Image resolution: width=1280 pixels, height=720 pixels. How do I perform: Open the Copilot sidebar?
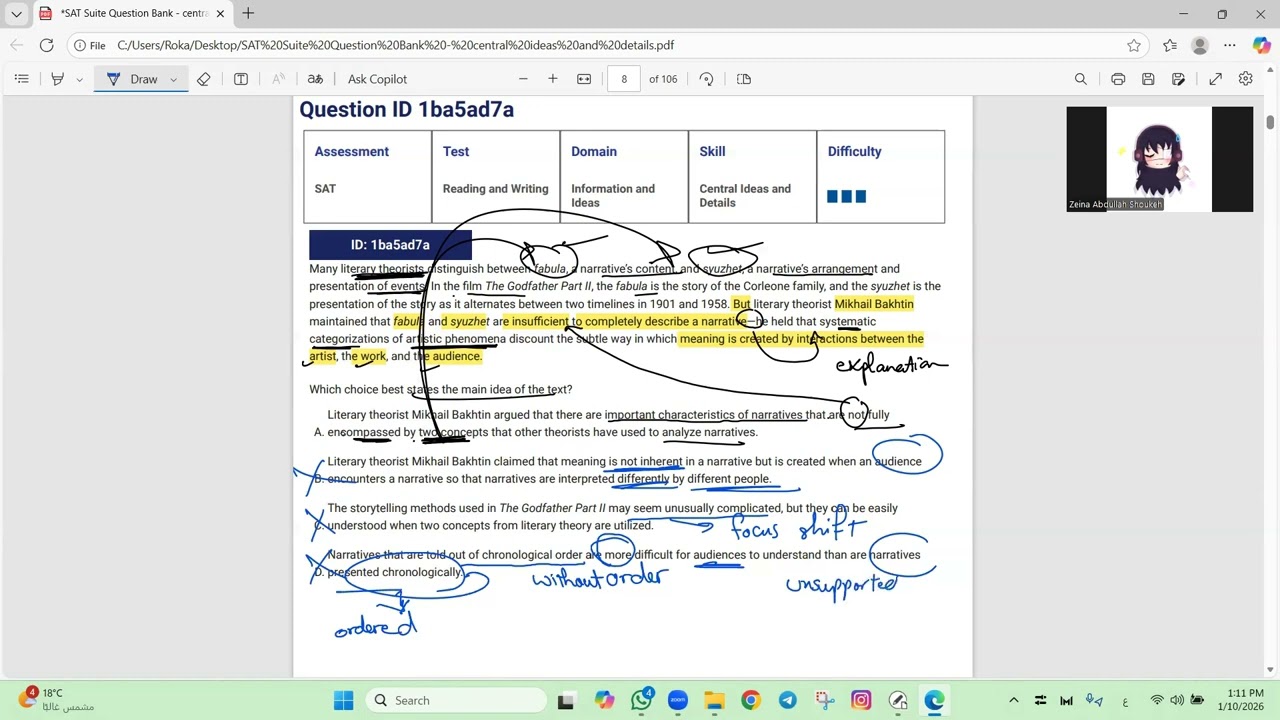pos(1262,45)
